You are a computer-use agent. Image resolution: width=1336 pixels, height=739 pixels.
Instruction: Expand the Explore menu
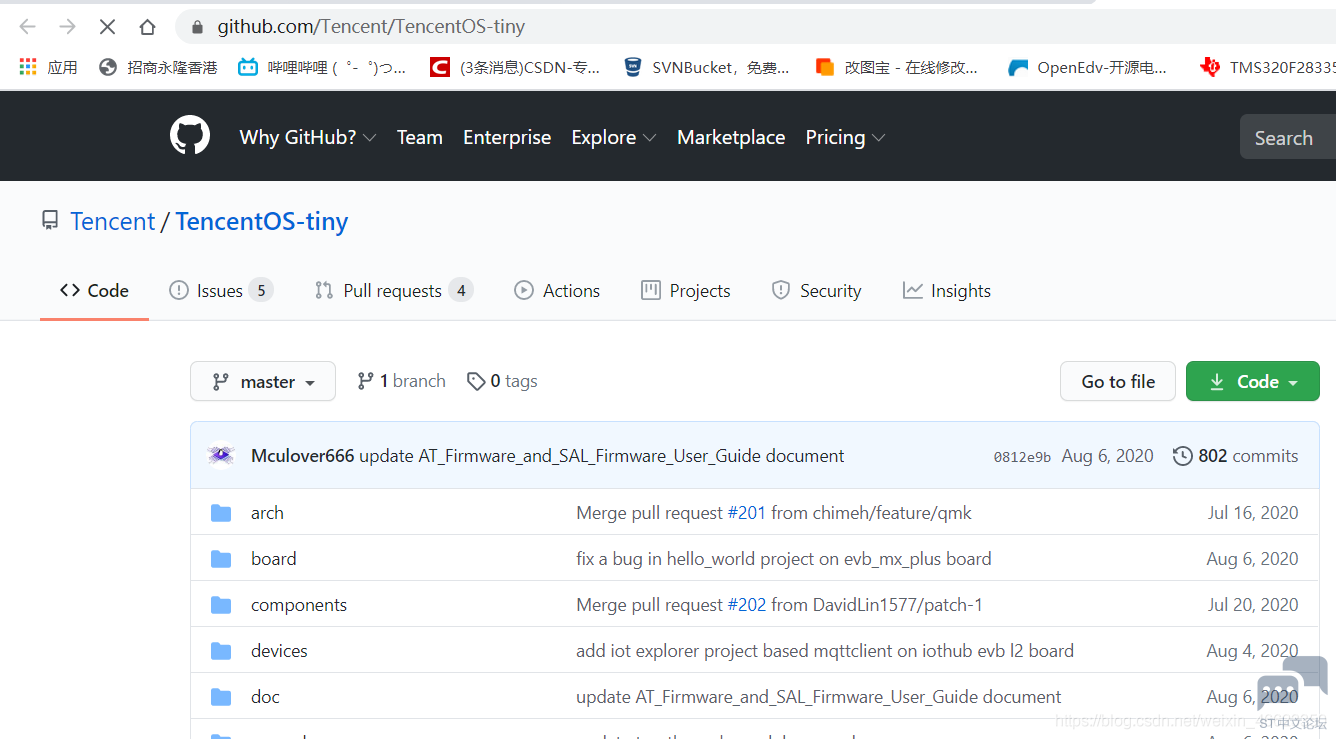614,137
